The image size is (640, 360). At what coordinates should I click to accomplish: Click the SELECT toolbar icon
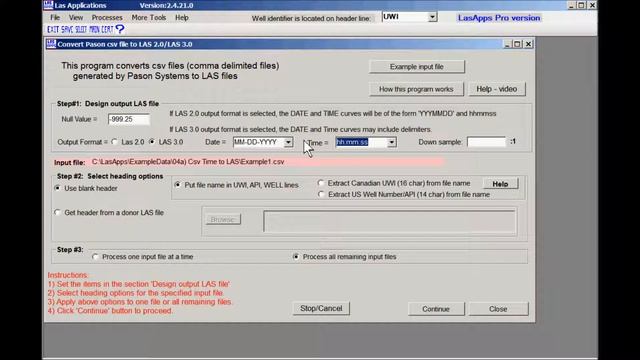[81, 29]
